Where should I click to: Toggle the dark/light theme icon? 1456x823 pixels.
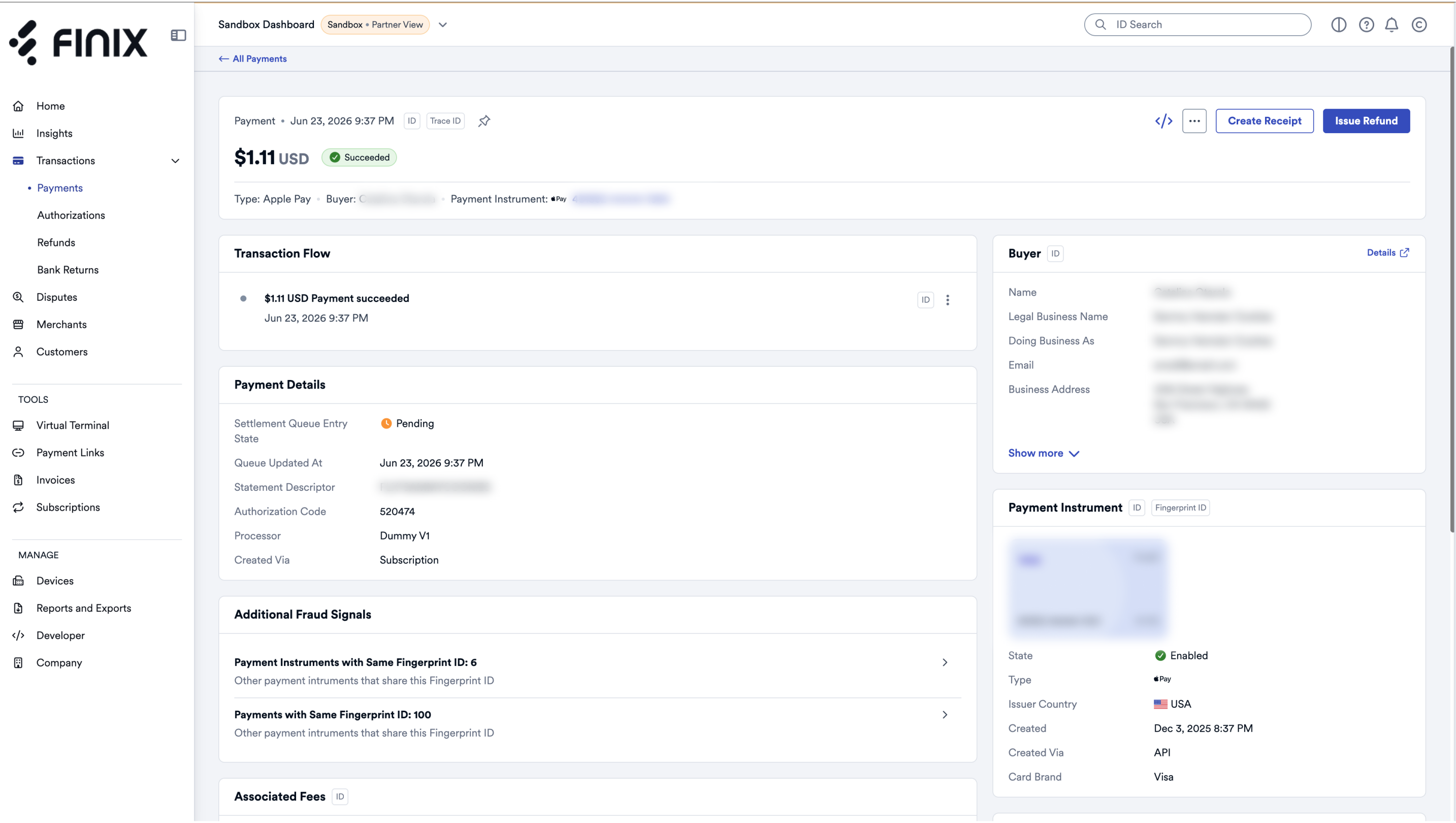[x=1339, y=25]
